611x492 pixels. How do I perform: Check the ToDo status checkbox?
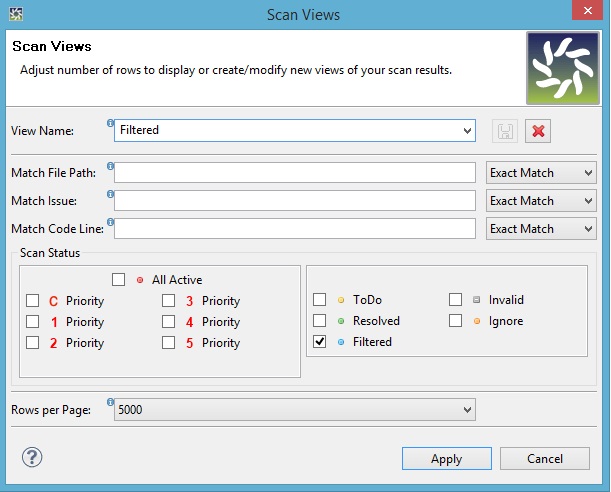coord(320,300)
